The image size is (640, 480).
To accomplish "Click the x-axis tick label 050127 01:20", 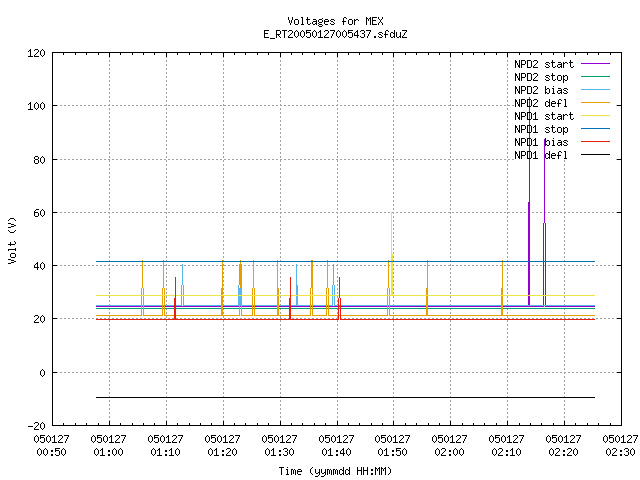I will point(222,446).
